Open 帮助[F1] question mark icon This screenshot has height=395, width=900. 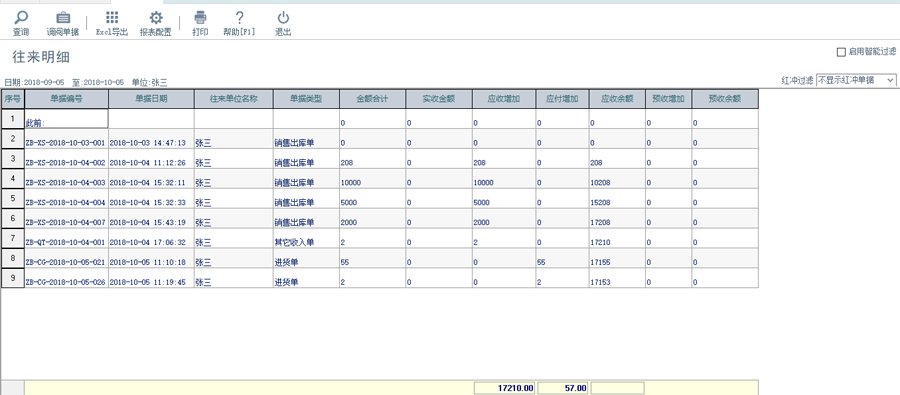point(239,18)
